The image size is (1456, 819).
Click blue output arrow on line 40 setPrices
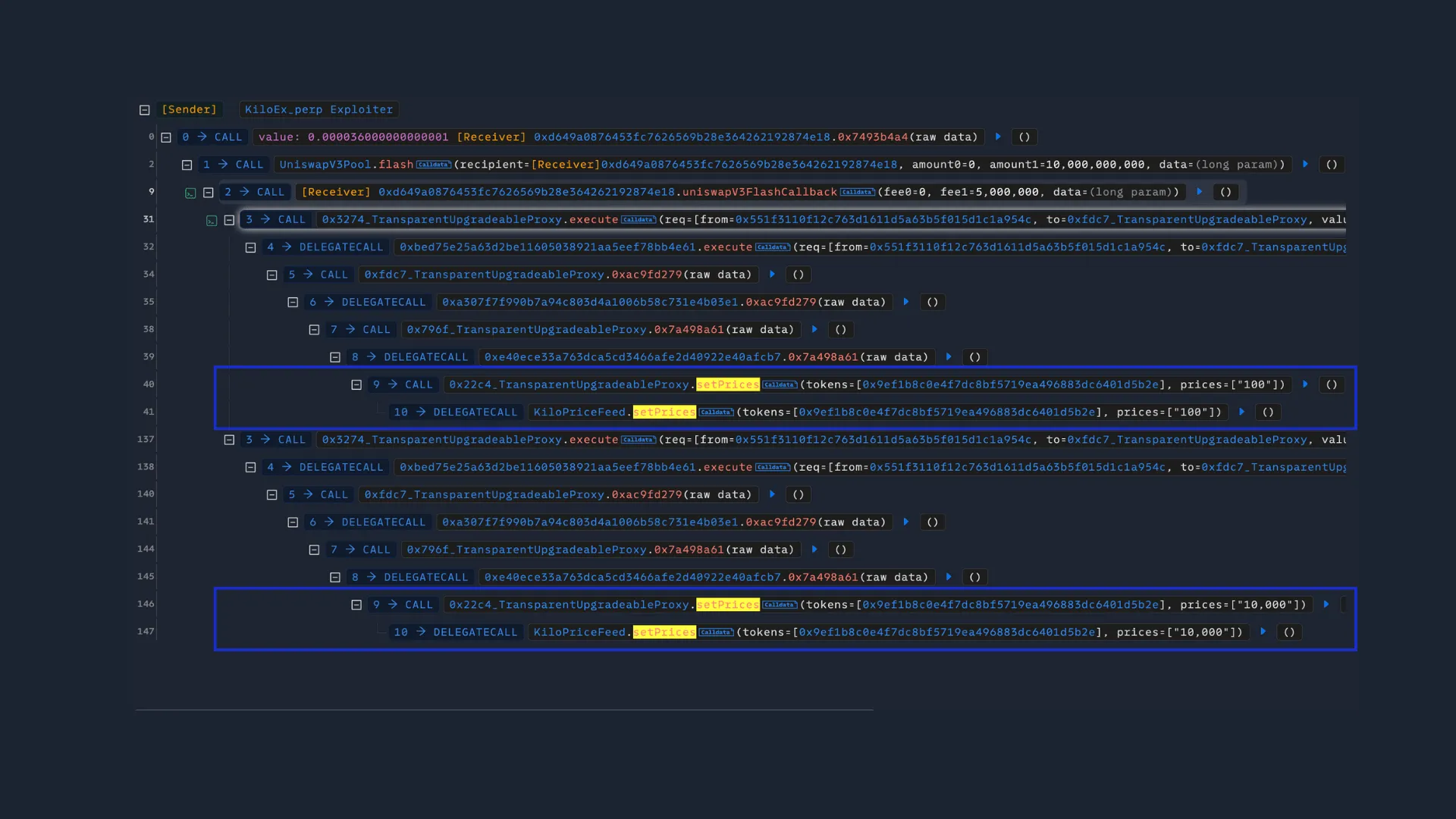click(1305, 384)
